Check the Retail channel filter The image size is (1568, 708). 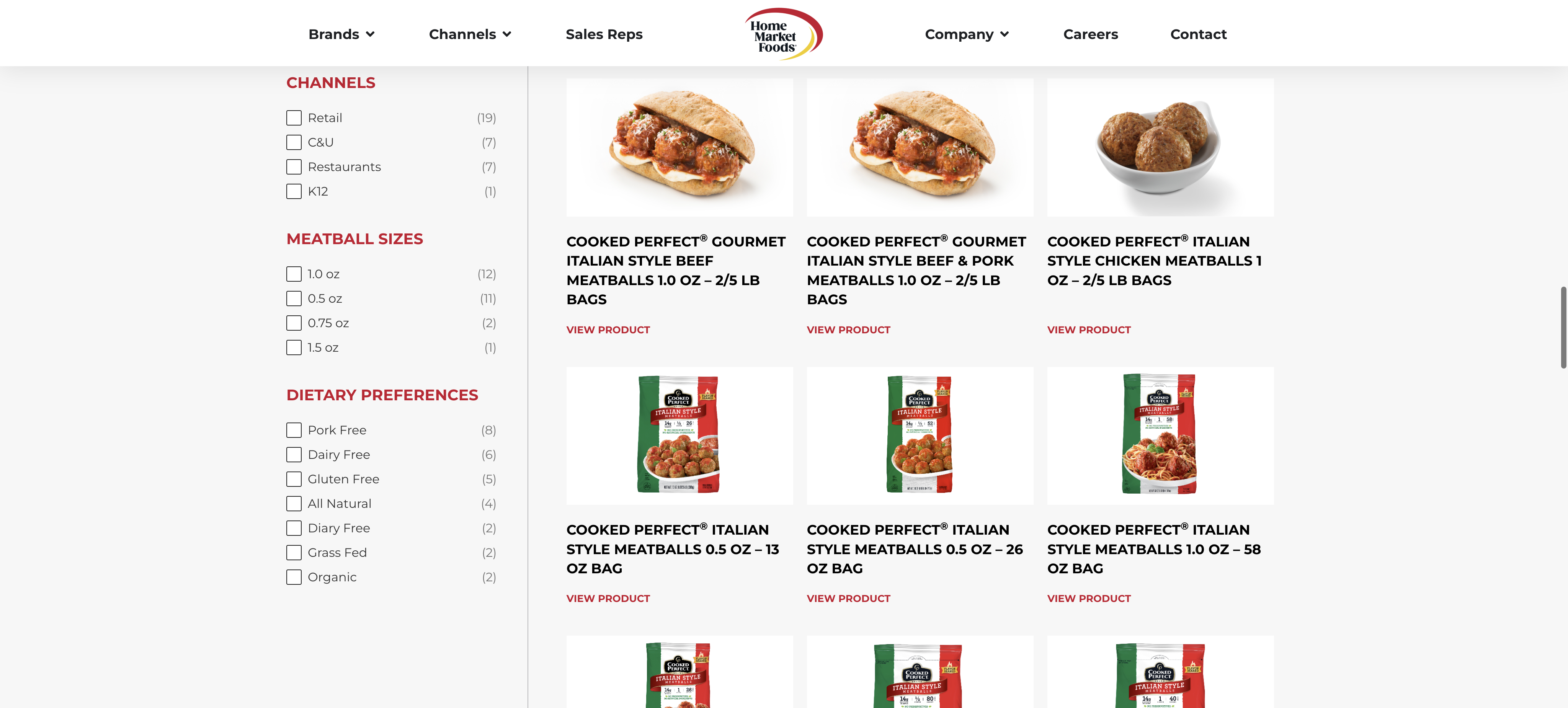point(294,118)
